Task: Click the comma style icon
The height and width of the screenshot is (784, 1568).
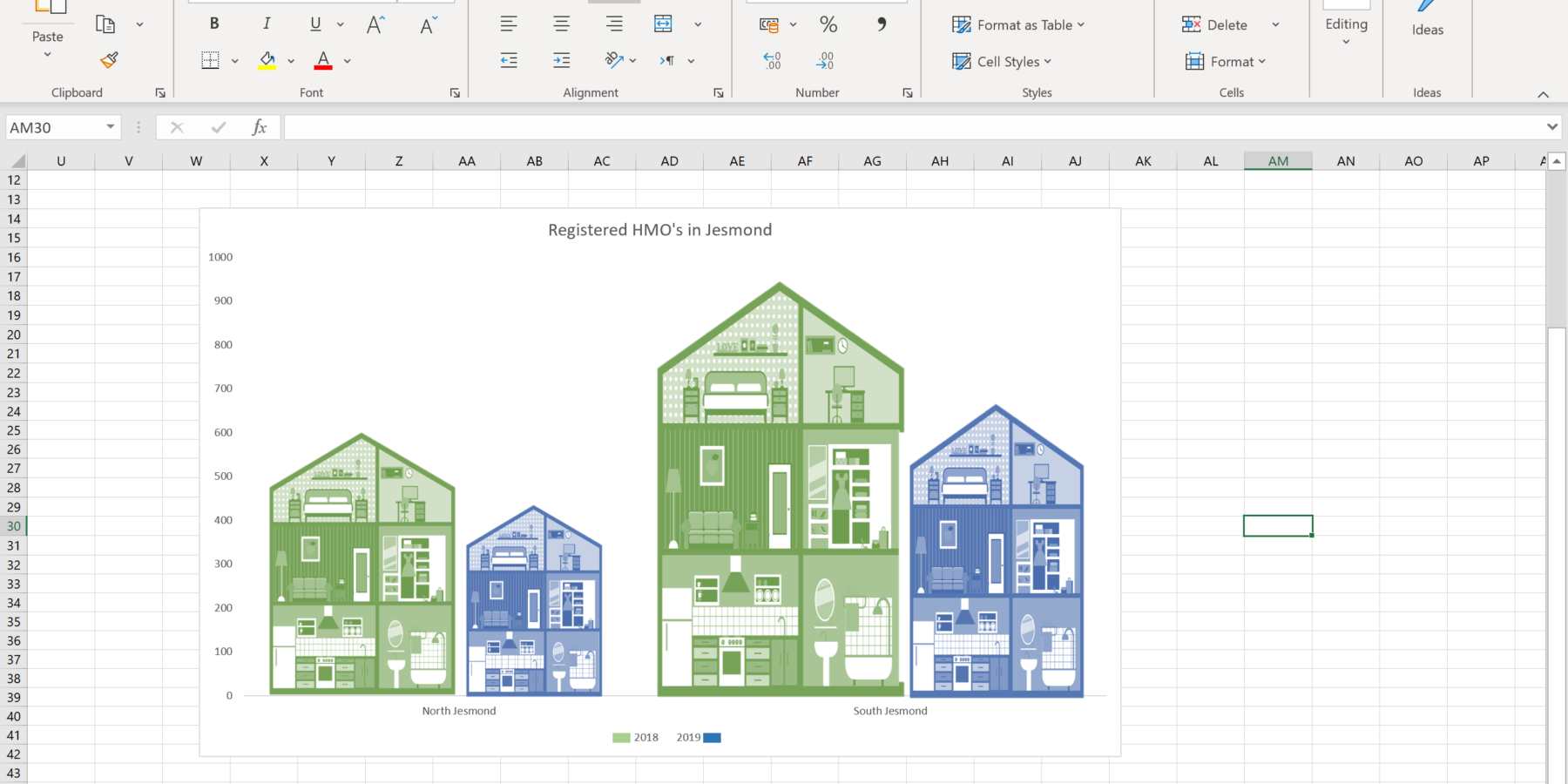Action: click(881, 24)
